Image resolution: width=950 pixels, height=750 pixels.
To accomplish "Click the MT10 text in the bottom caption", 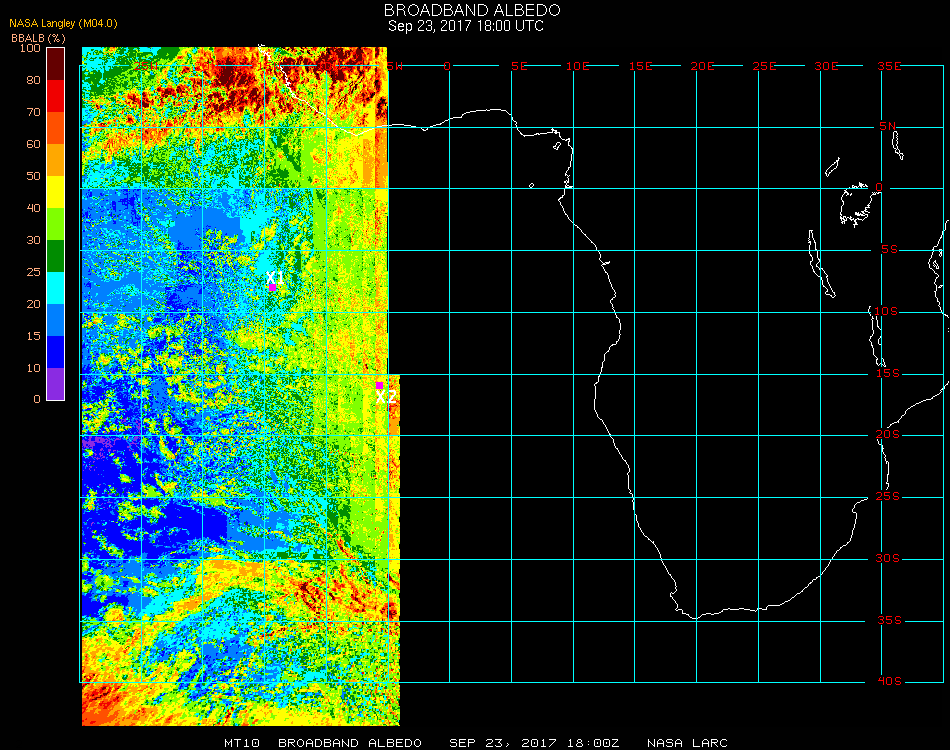I will (x=242, y=743).
